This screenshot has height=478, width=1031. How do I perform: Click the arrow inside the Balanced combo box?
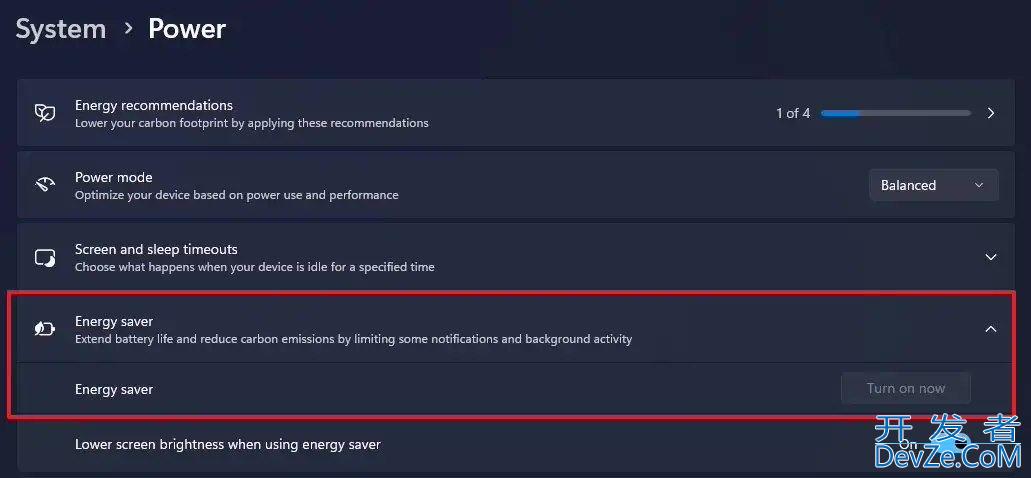pos(978,185)
